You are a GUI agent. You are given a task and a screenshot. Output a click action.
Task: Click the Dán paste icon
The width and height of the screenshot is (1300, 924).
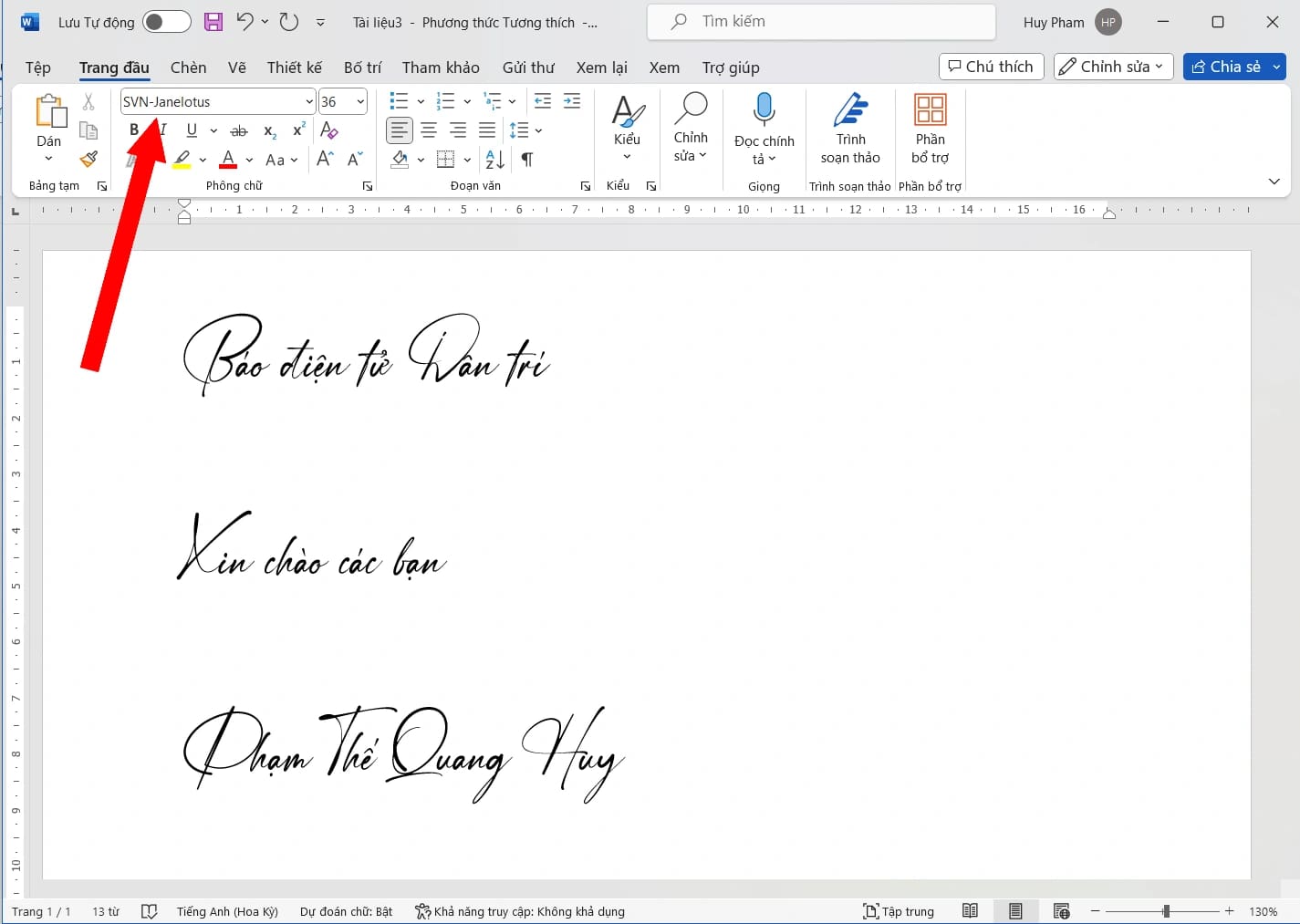click(x=49, y=112)
